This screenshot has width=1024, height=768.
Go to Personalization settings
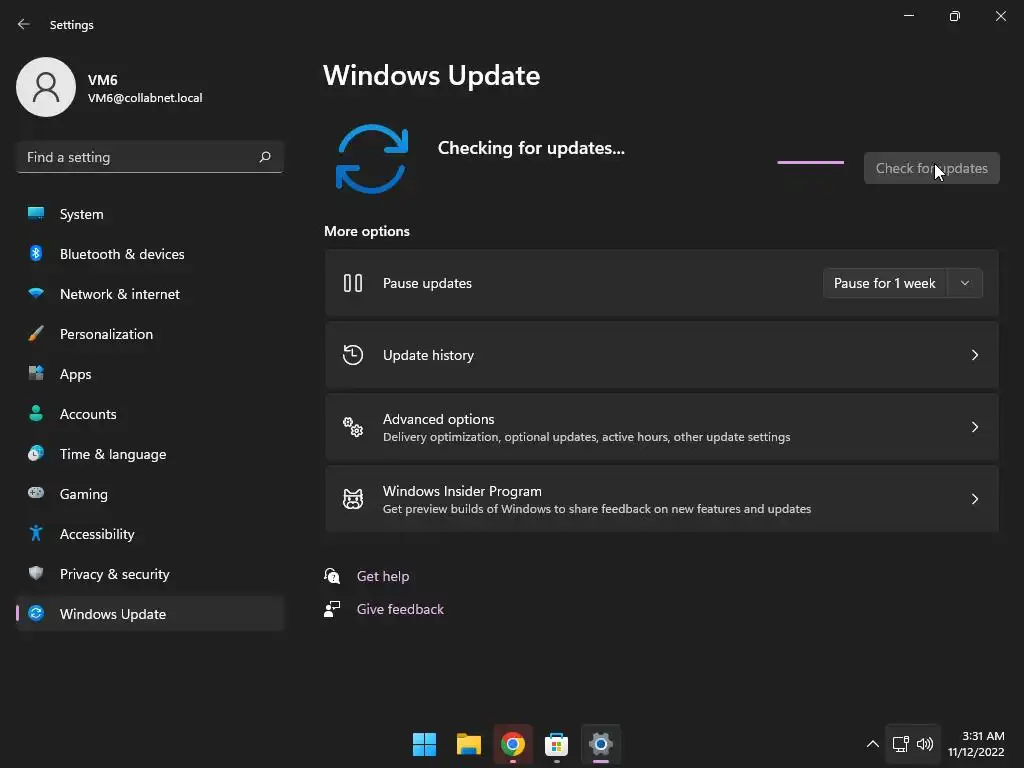click(x=150, y=334)
